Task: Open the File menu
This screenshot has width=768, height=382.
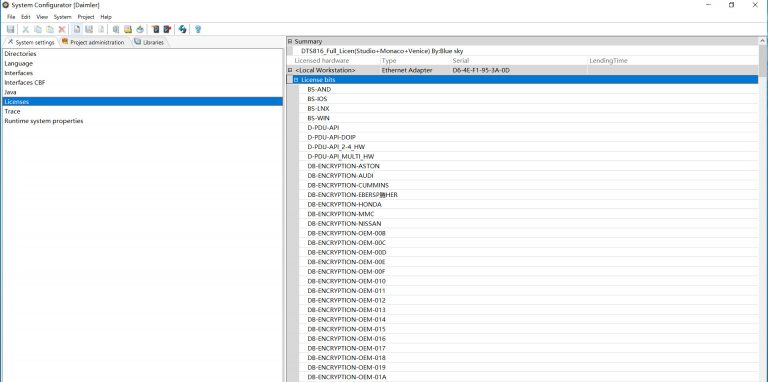Action: (11, 17)
